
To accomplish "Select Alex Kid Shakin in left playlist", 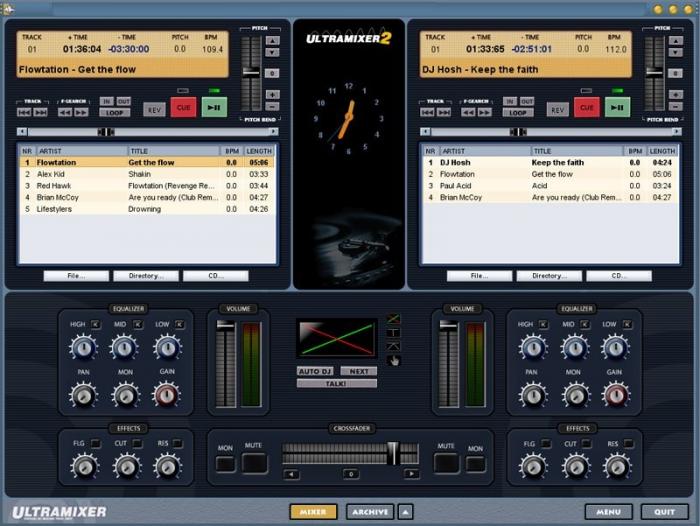I will [x=147, y=174].
